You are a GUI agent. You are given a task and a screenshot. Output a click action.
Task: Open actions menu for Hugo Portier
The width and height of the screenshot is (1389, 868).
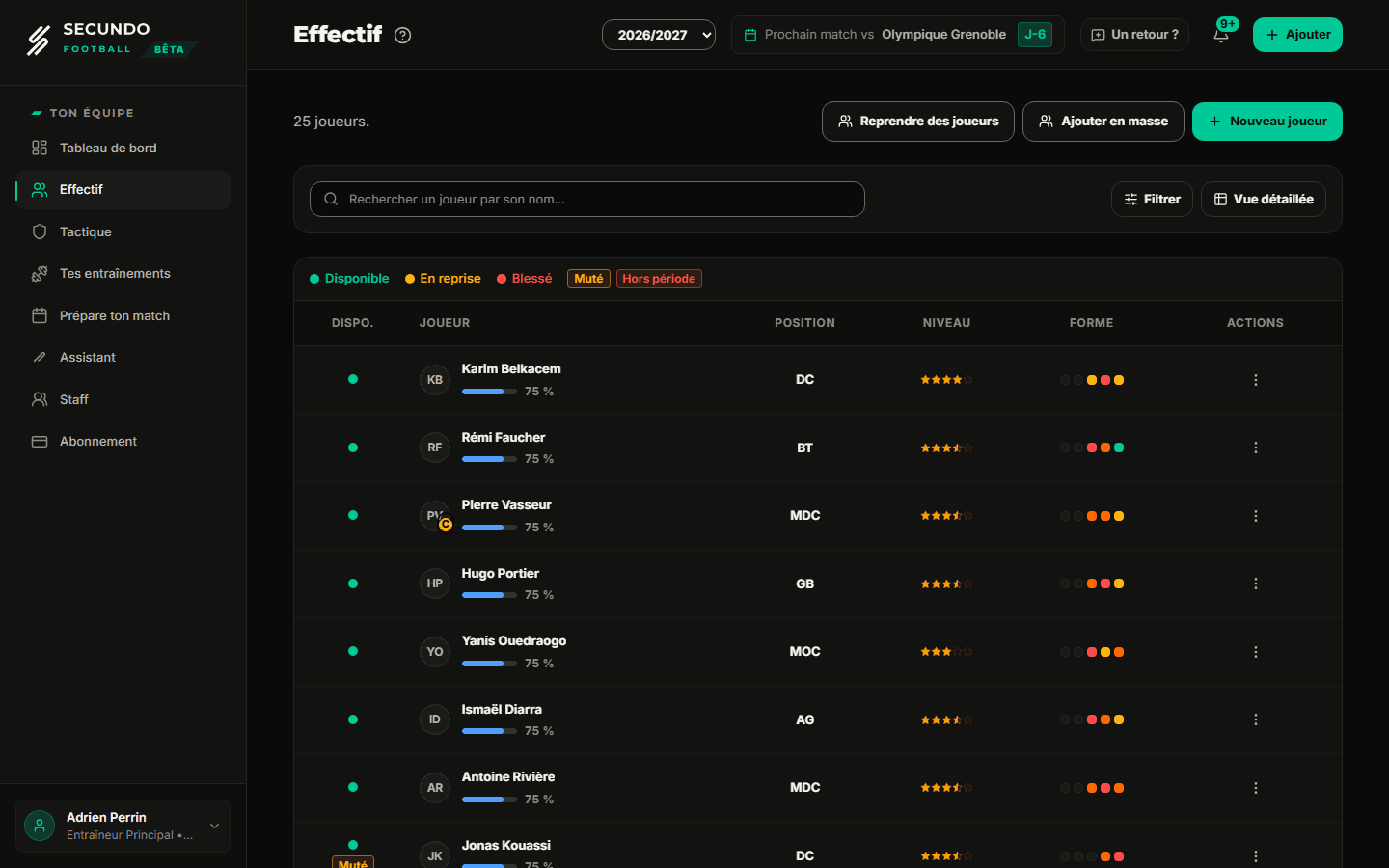pyautogui.click(x=1255, y=583)
